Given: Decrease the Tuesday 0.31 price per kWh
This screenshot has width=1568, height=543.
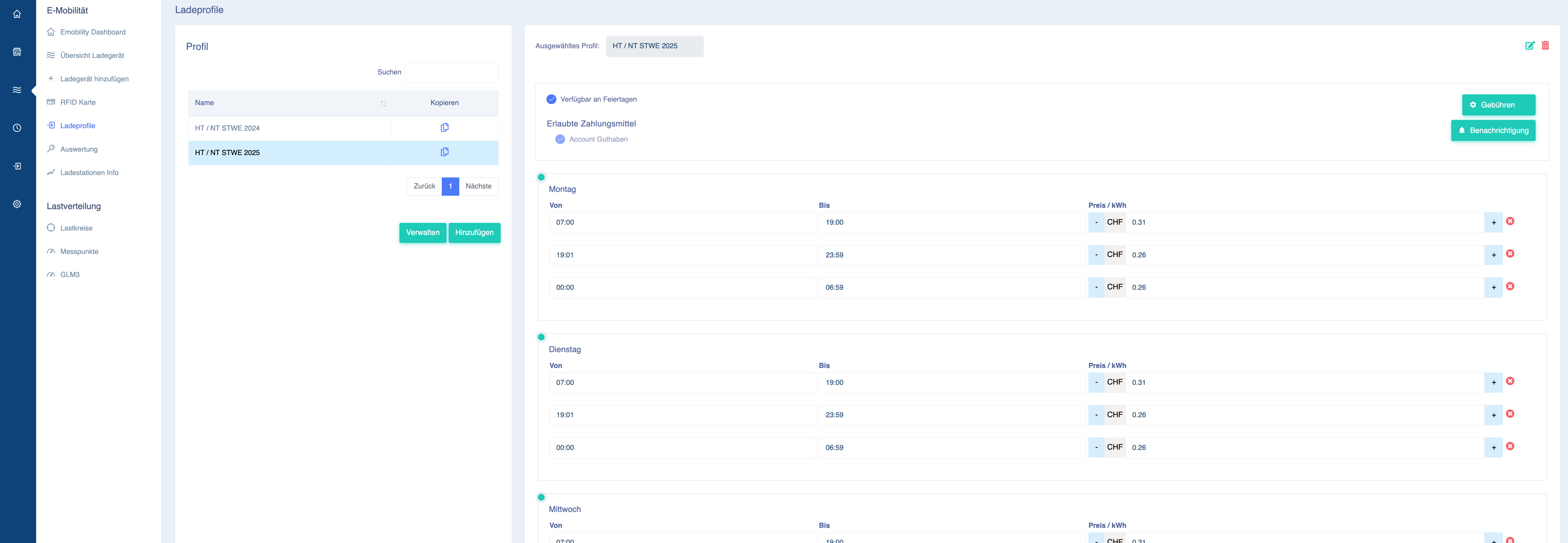Looking at the screenshot, I should [1096, 383].
